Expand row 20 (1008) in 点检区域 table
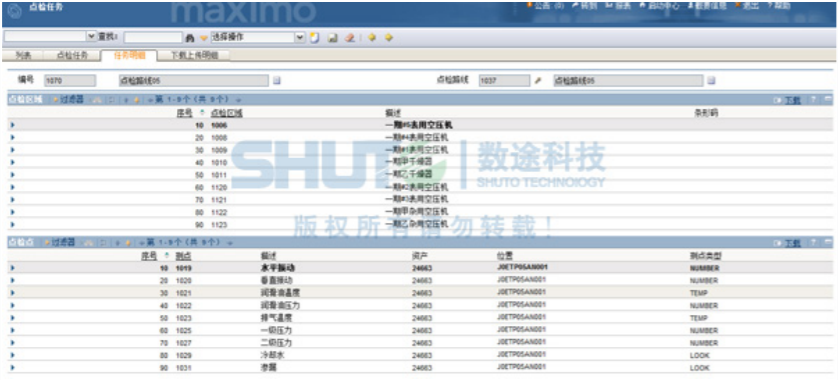 [12, 137]
